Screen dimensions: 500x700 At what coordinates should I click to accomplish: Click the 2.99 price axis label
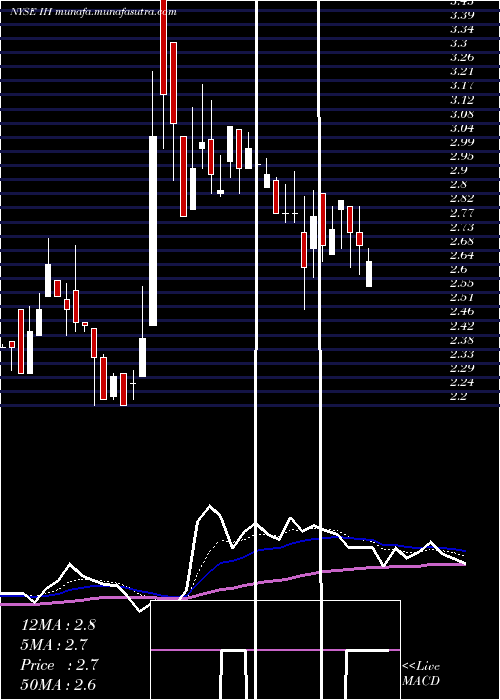[462, 142]
